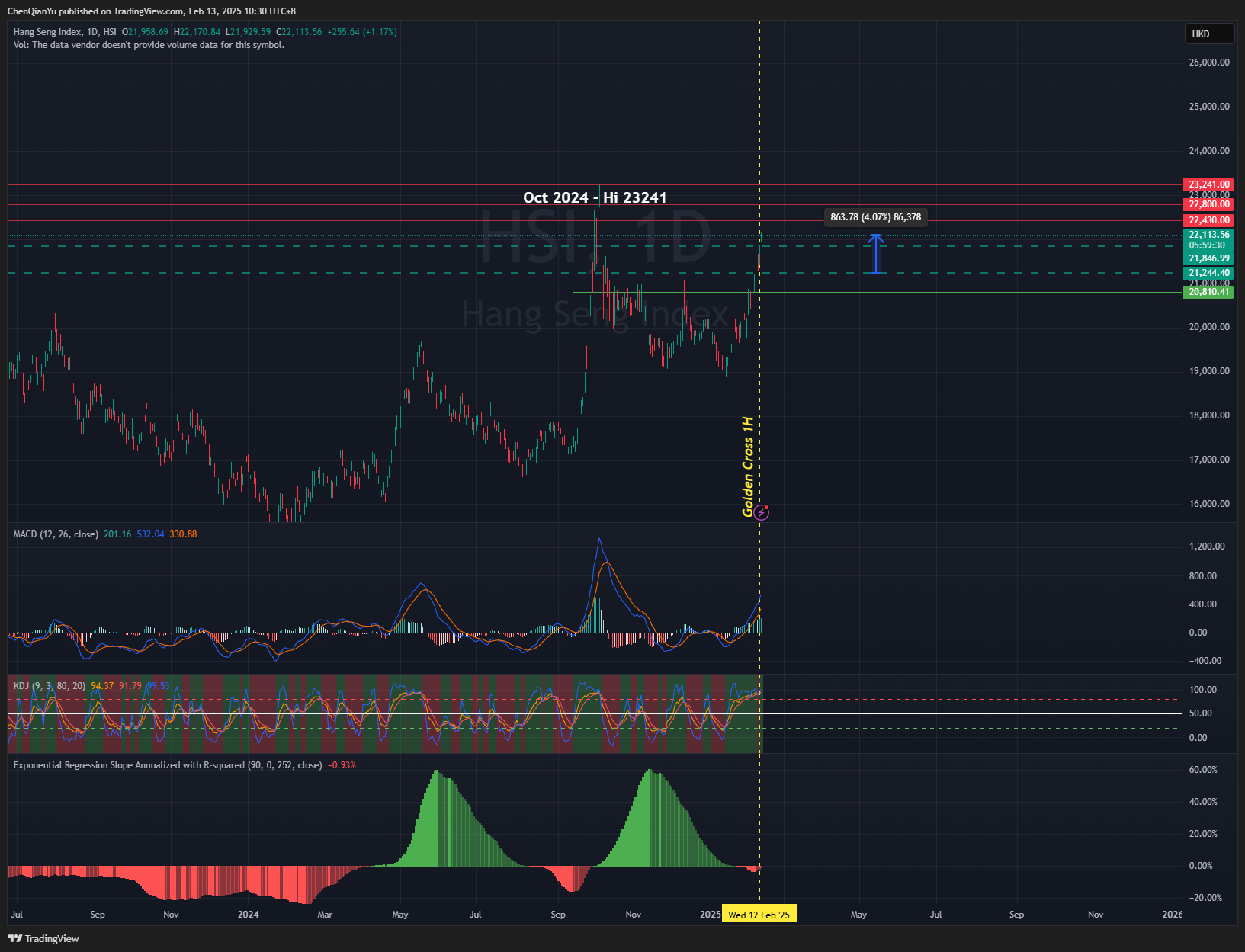The width and height of the screenshot is (1245, 952).
Task: Click the Vol data vendor notice text
Action: pyautogui.click(x=149, y=45)
